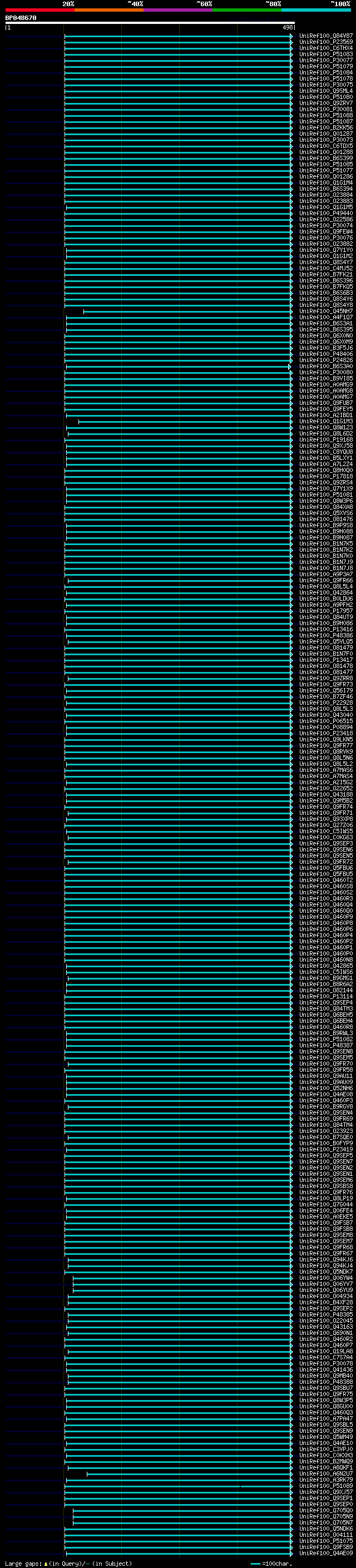Open hit UniRef100_Q19LA8

tap(326, 1351)
